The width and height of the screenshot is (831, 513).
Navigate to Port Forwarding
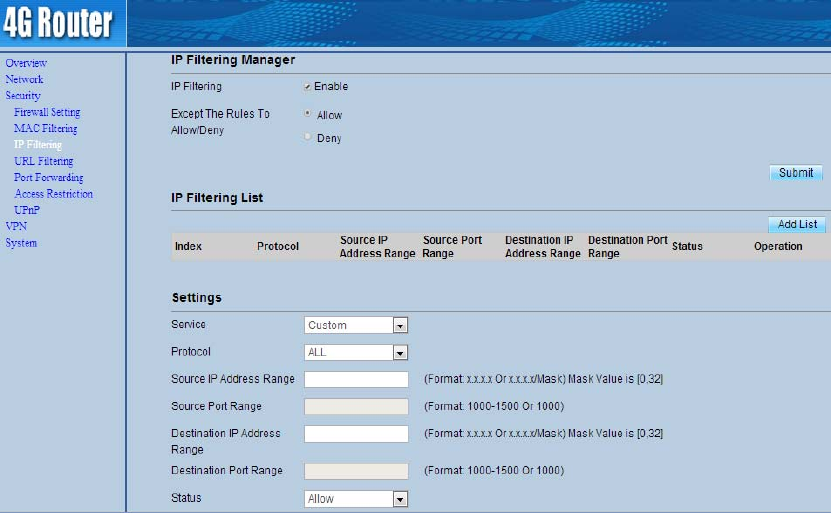(x=49, y=177)
